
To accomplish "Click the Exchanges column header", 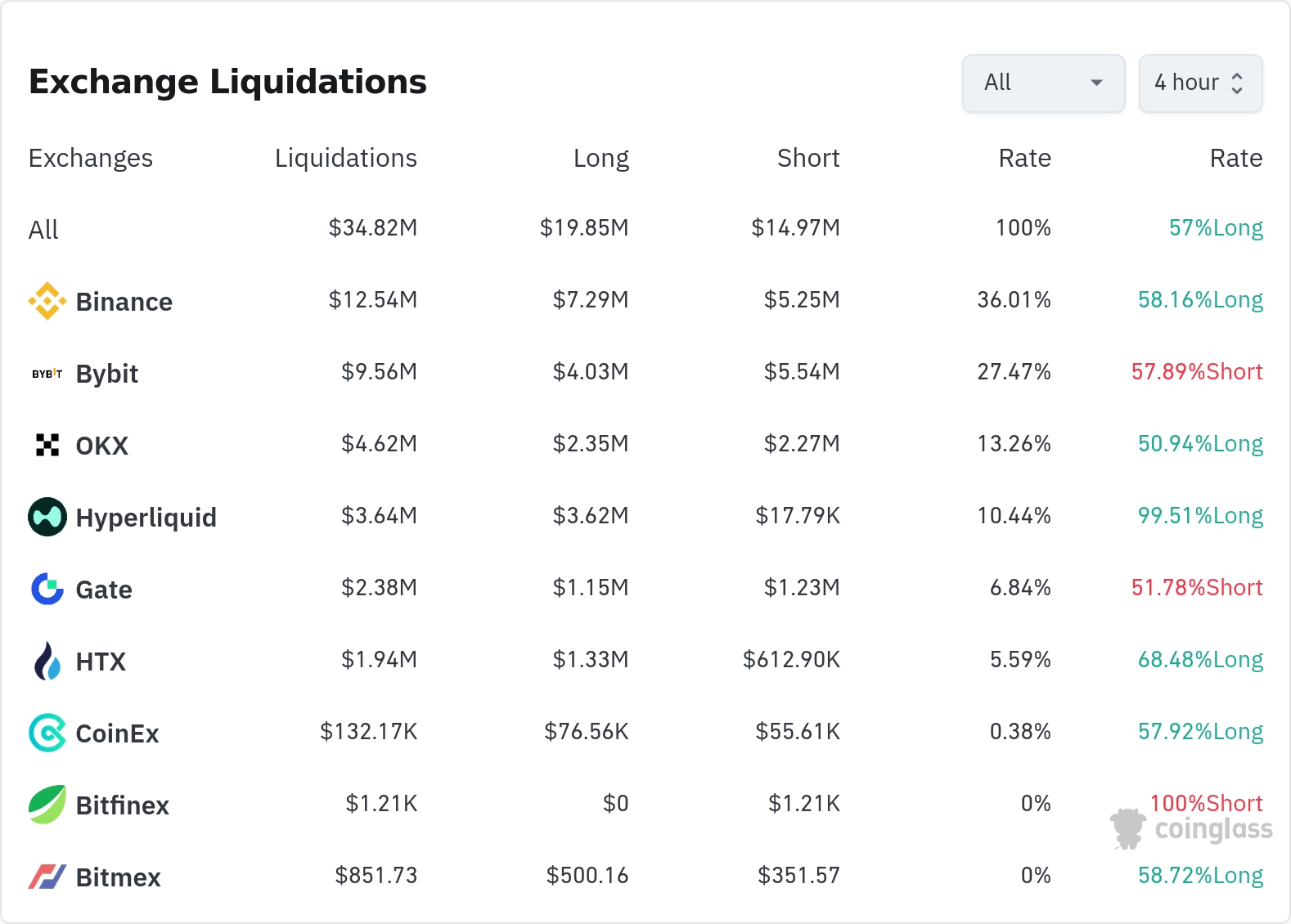I will [x=90, y=158].
